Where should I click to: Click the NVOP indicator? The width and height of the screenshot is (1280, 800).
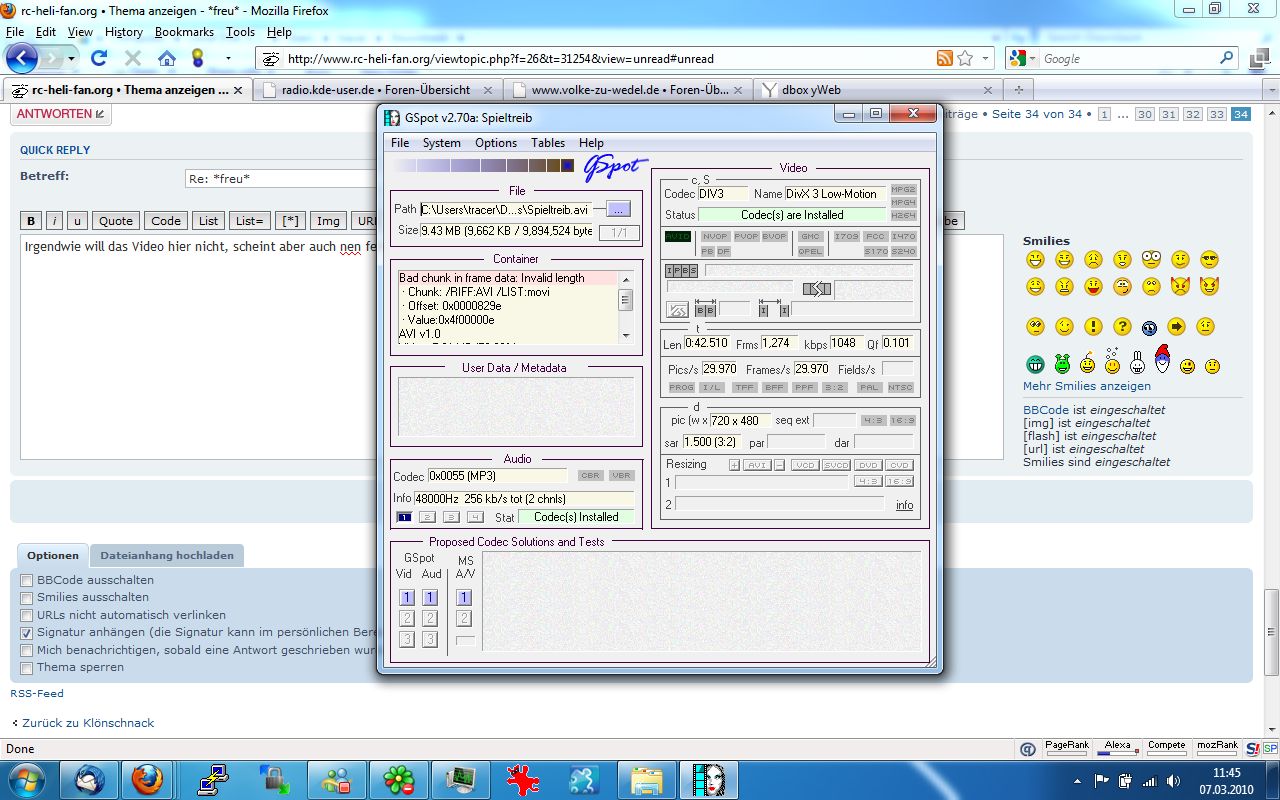point(715,237)
